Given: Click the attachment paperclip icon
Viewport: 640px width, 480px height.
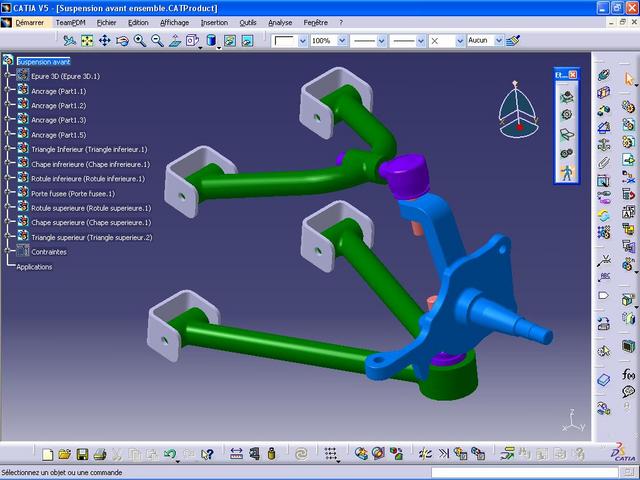Looking at the screenshot, I should pyautogui.click(x=603, y=163).
